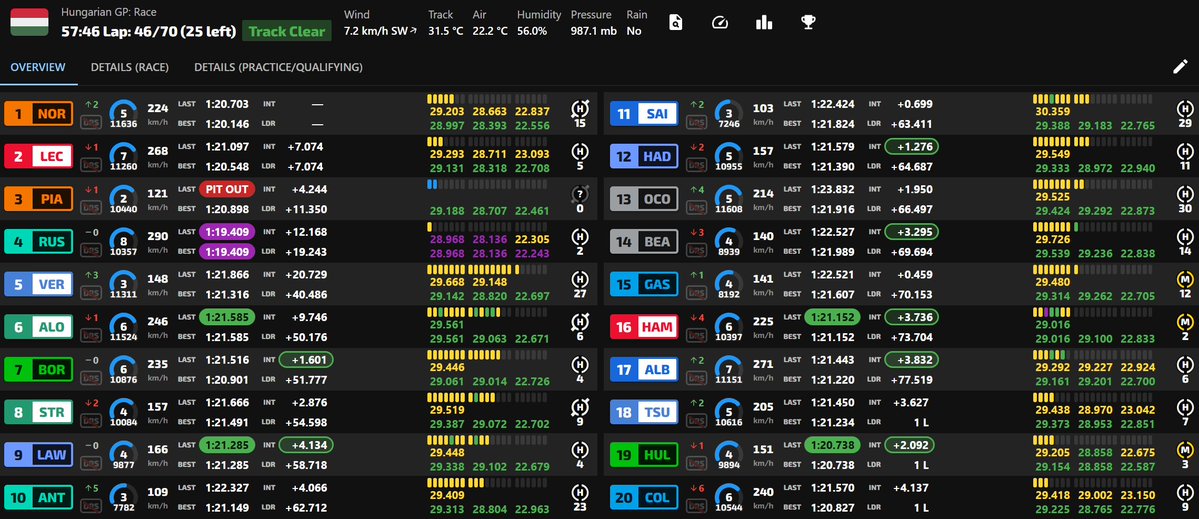Click the Hungarian flag icon
This screenshot has height=519, width=1199.
pos(29,23)
